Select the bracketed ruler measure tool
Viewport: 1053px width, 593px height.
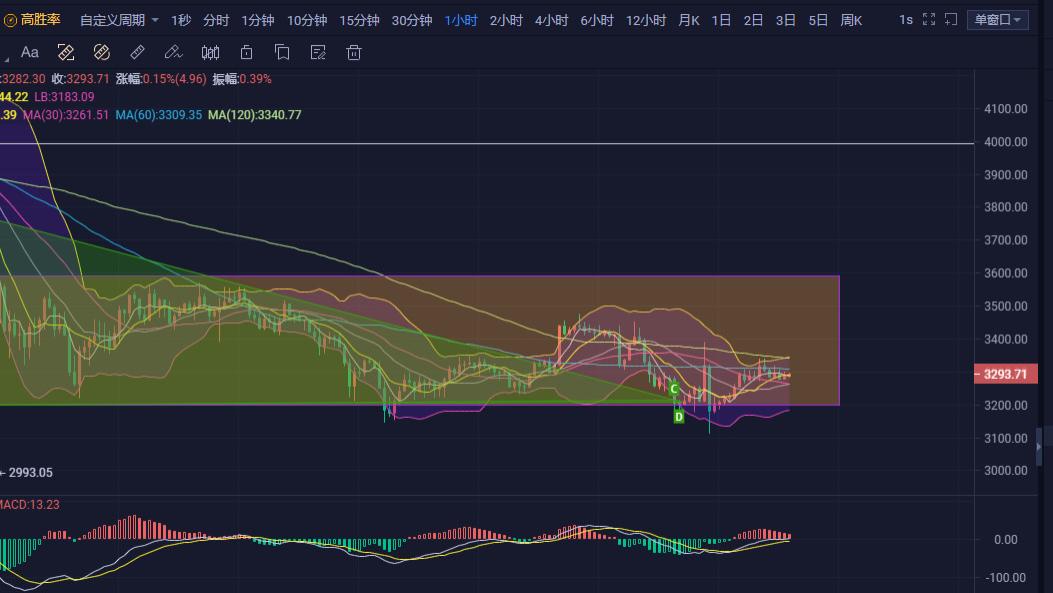pos(66,52)
